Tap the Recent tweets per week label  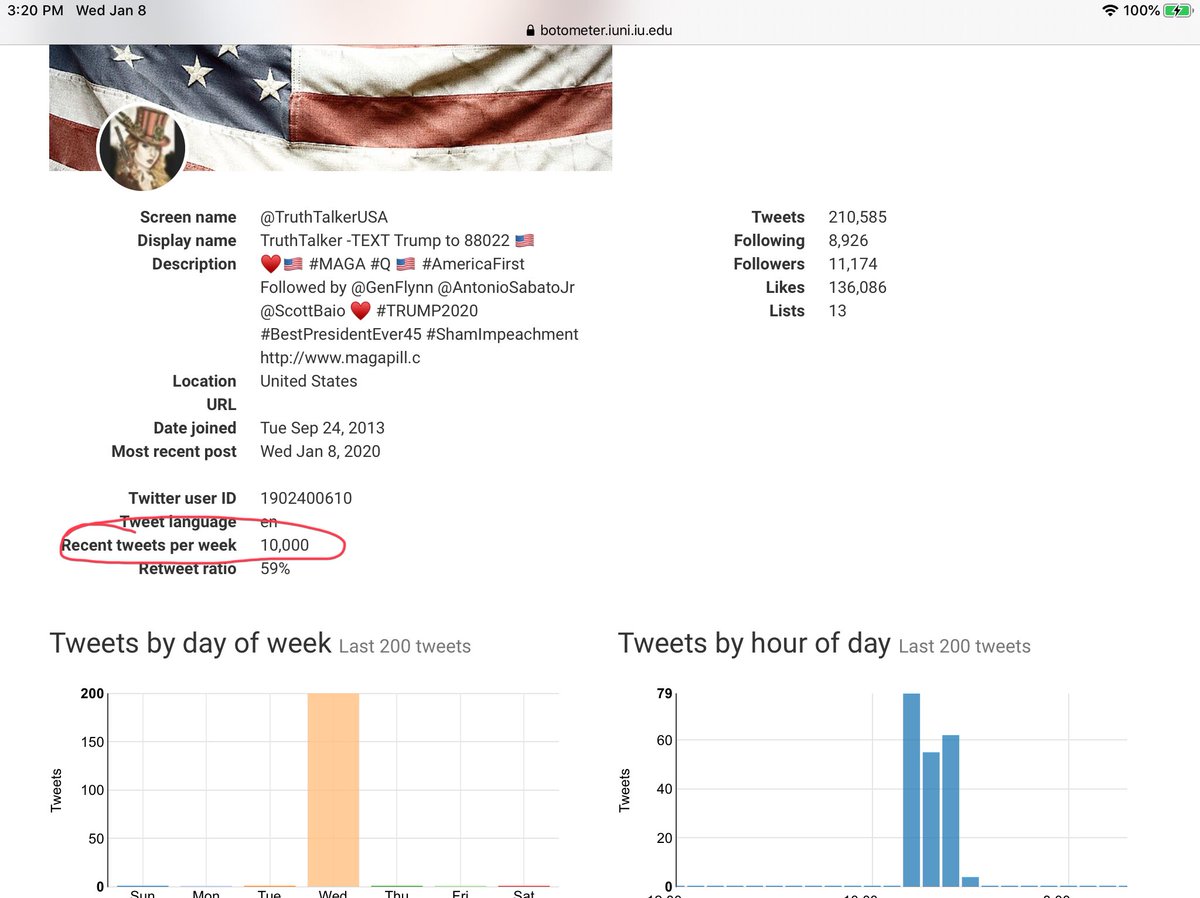point(149,545)
